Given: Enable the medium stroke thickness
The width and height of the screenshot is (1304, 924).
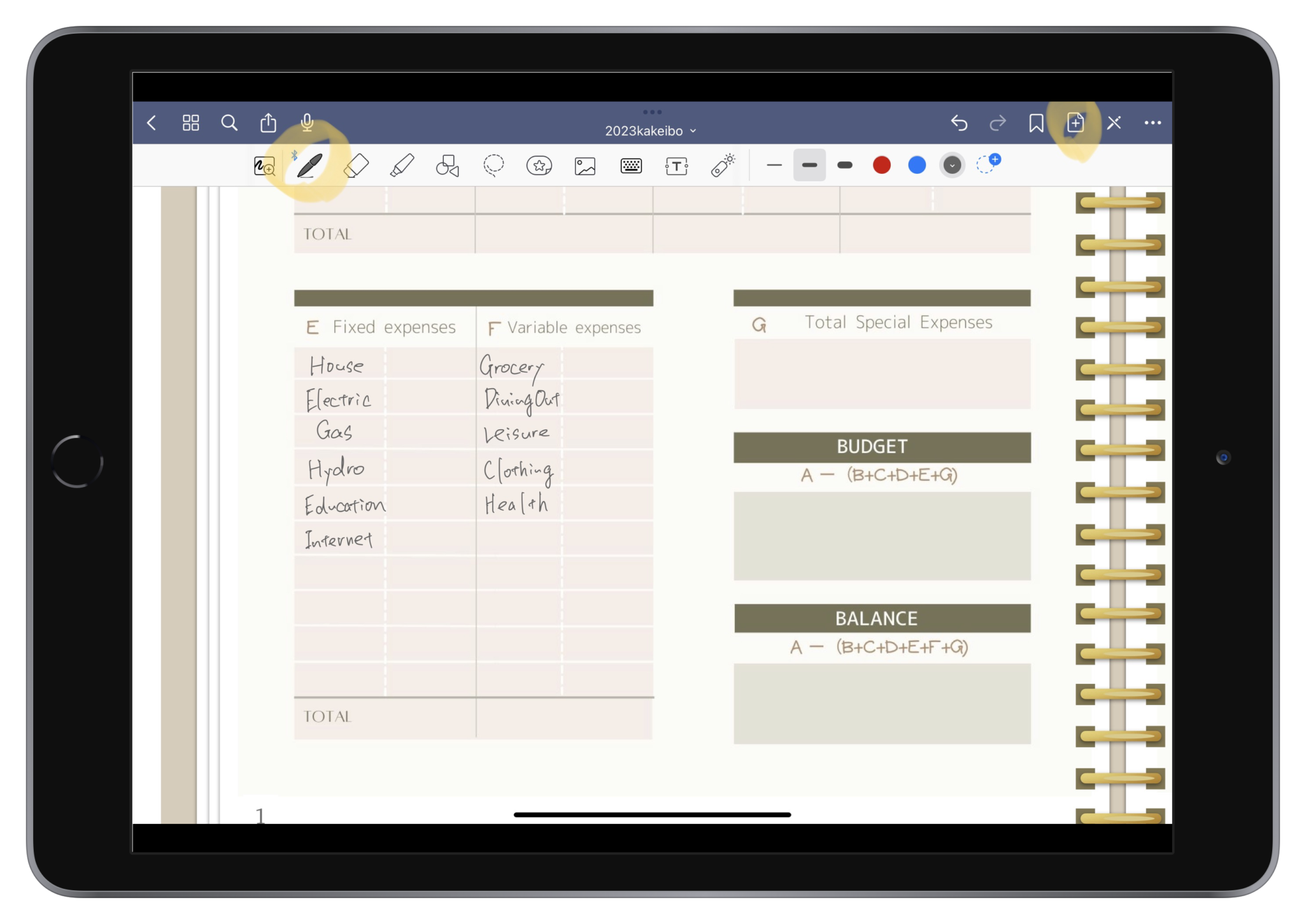Looking at the screenshot, I should [x=809, y=165].
